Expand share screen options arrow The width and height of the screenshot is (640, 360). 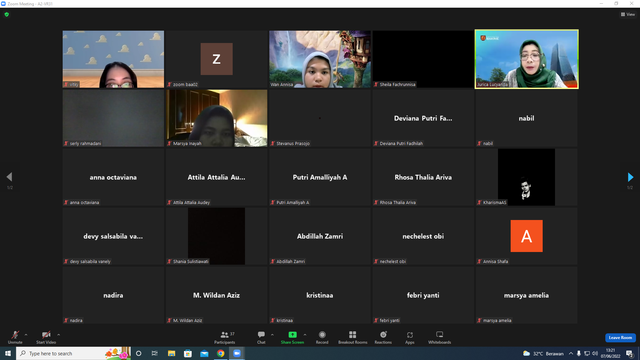coord(305,335)
